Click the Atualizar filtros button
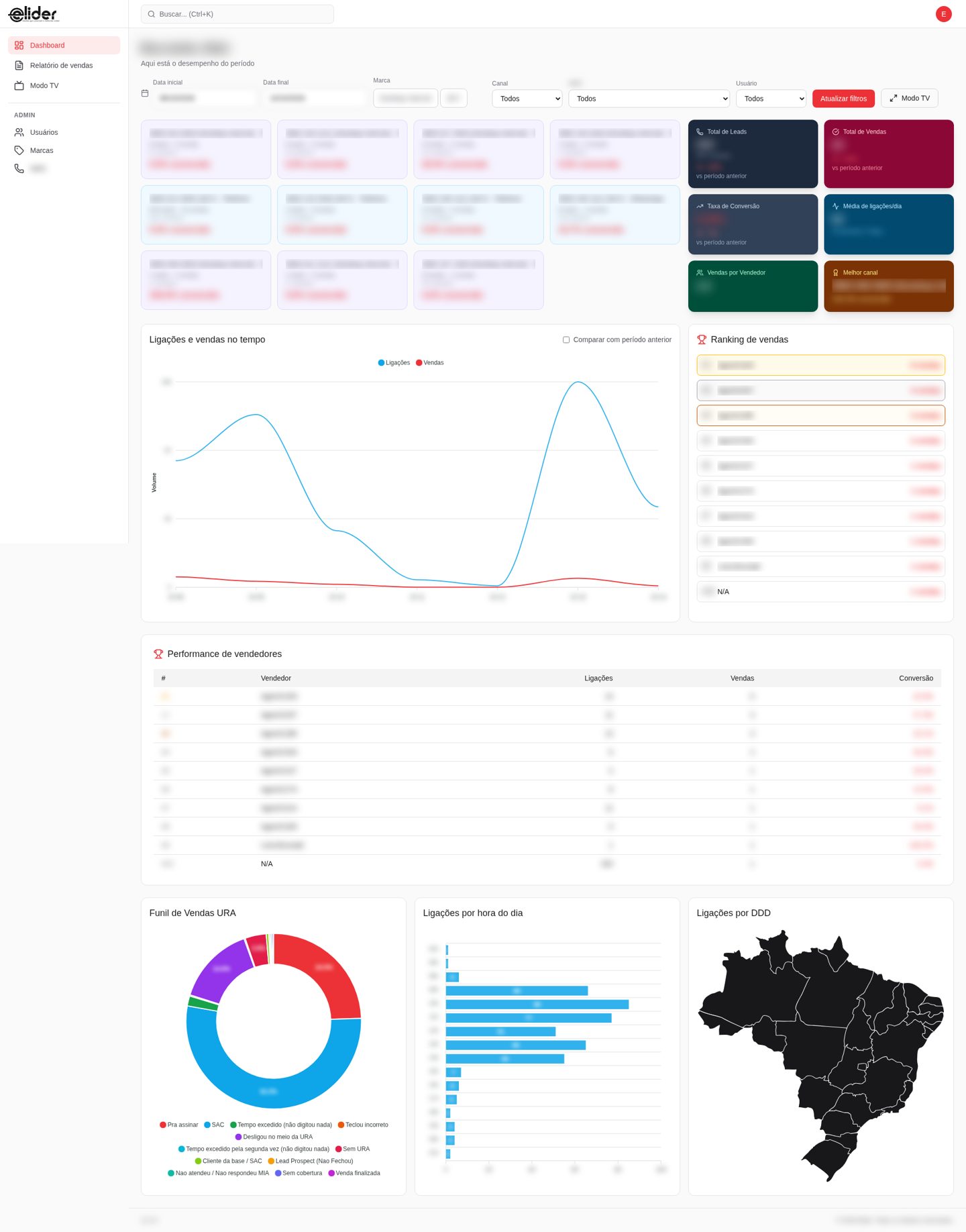Viewport: 966px width, 1232px height. tap(843, 99)
